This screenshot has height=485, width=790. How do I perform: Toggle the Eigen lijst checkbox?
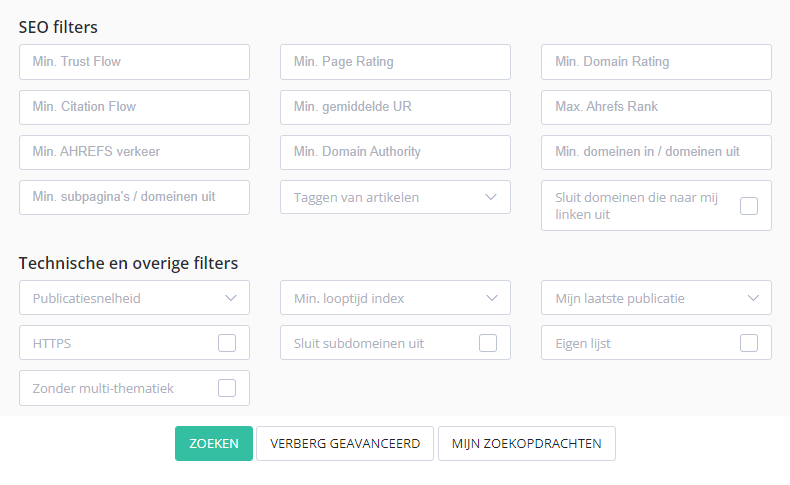(749, 343)
